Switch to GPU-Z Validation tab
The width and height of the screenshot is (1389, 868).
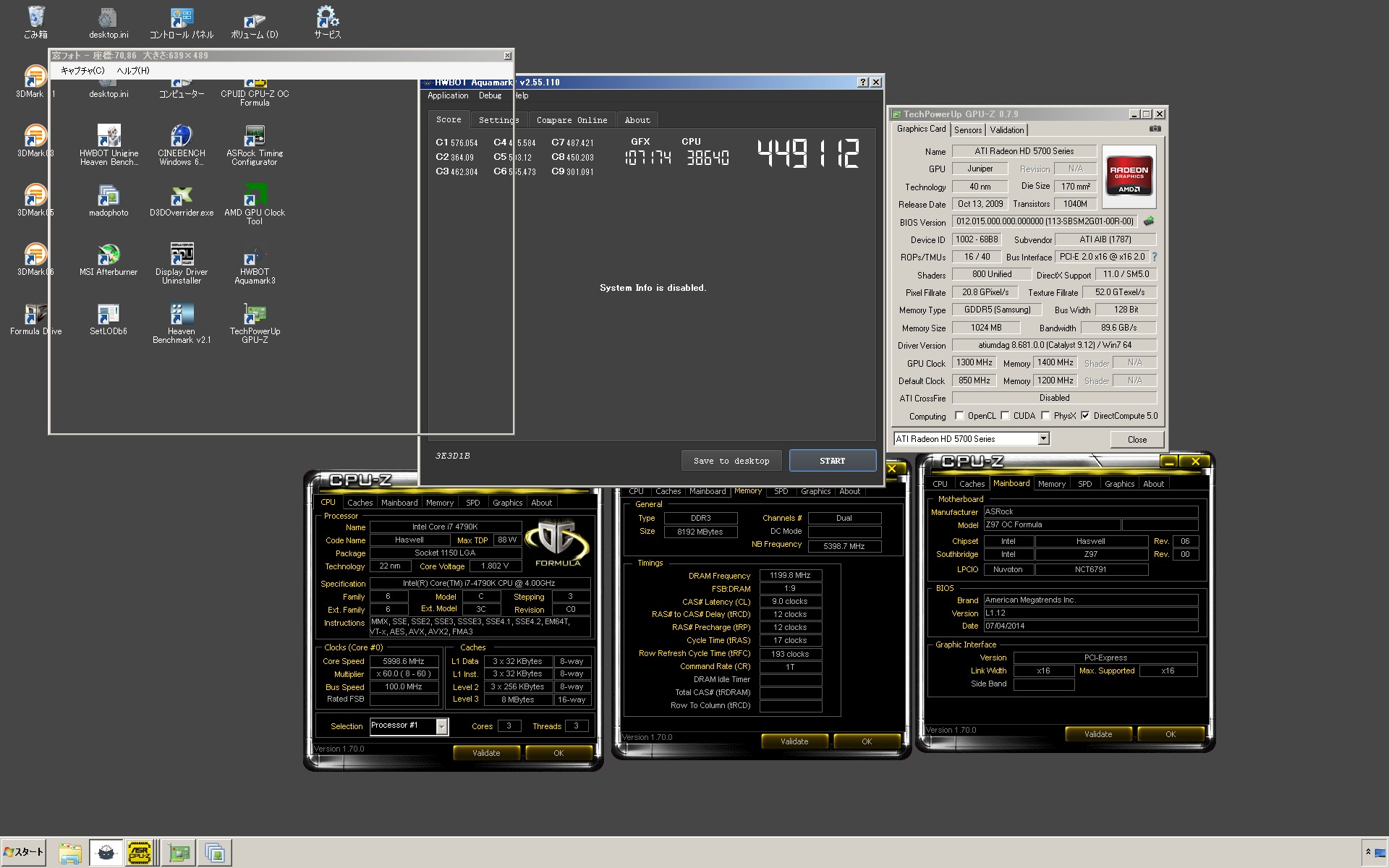click(x=1007, y=130)
